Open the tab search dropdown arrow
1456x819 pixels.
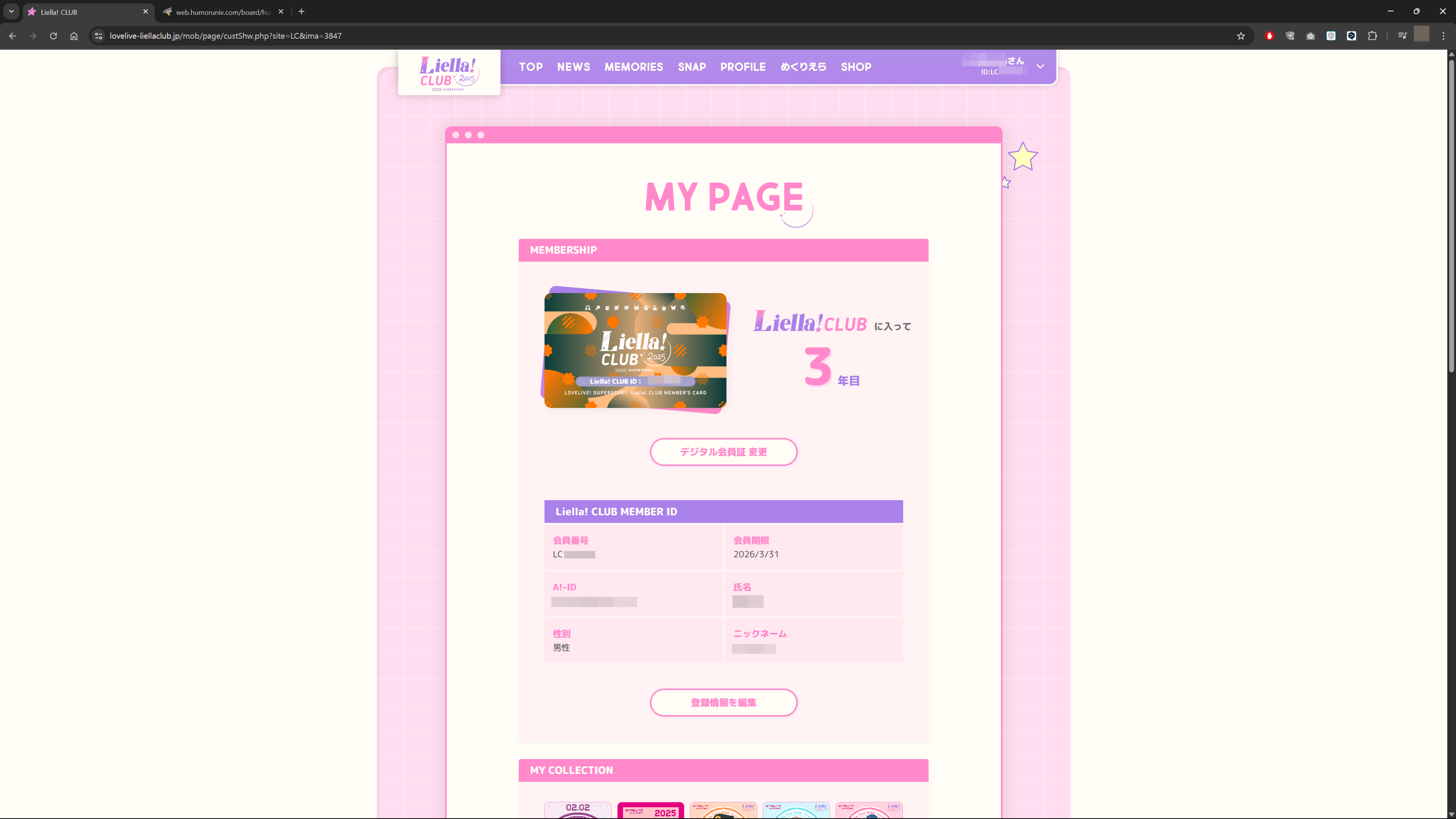coord(11,11)
